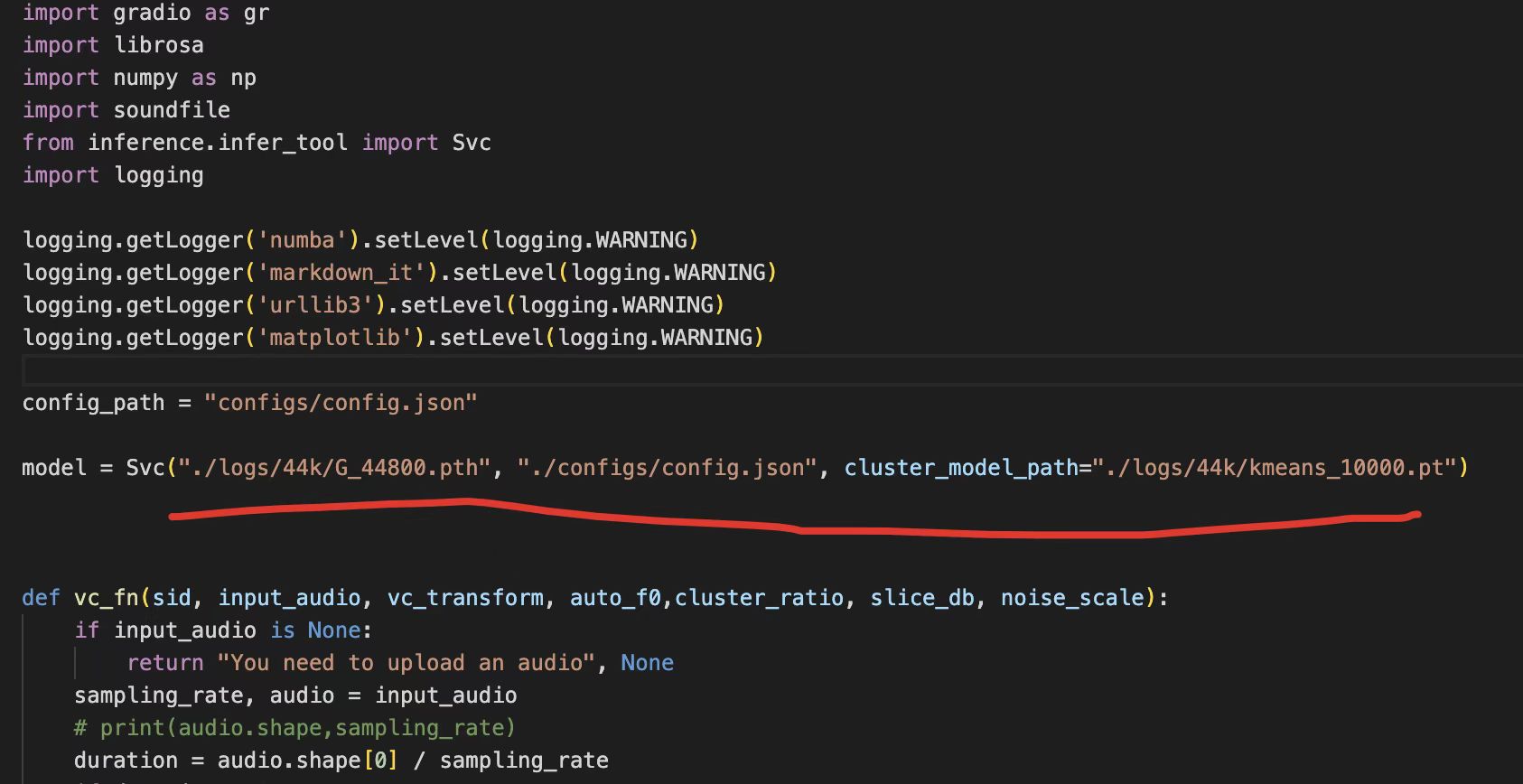Click the 'sid' parameter in vc_fn

click(x=172, y=598)
